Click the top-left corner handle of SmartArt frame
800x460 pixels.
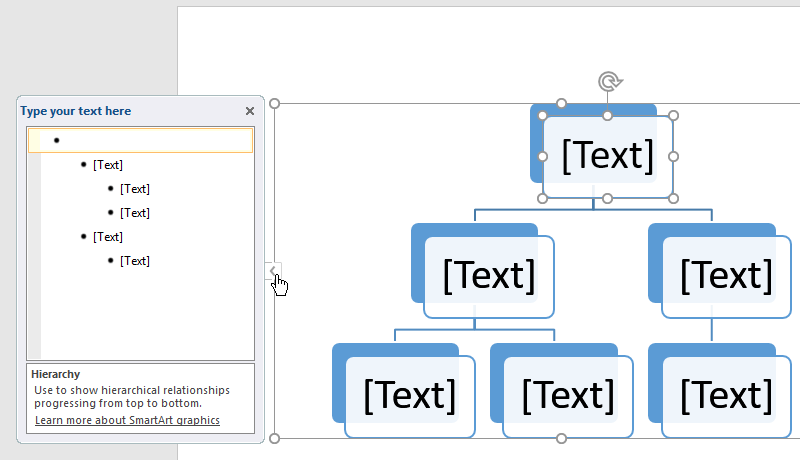pyautogui.click(x=275, y=103)
